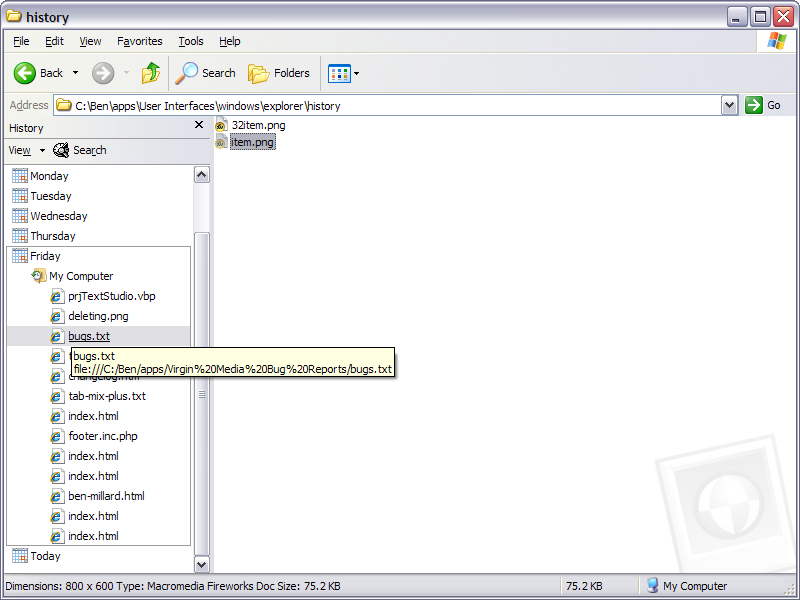Click the green Back arrow icon

click(24, 73)
